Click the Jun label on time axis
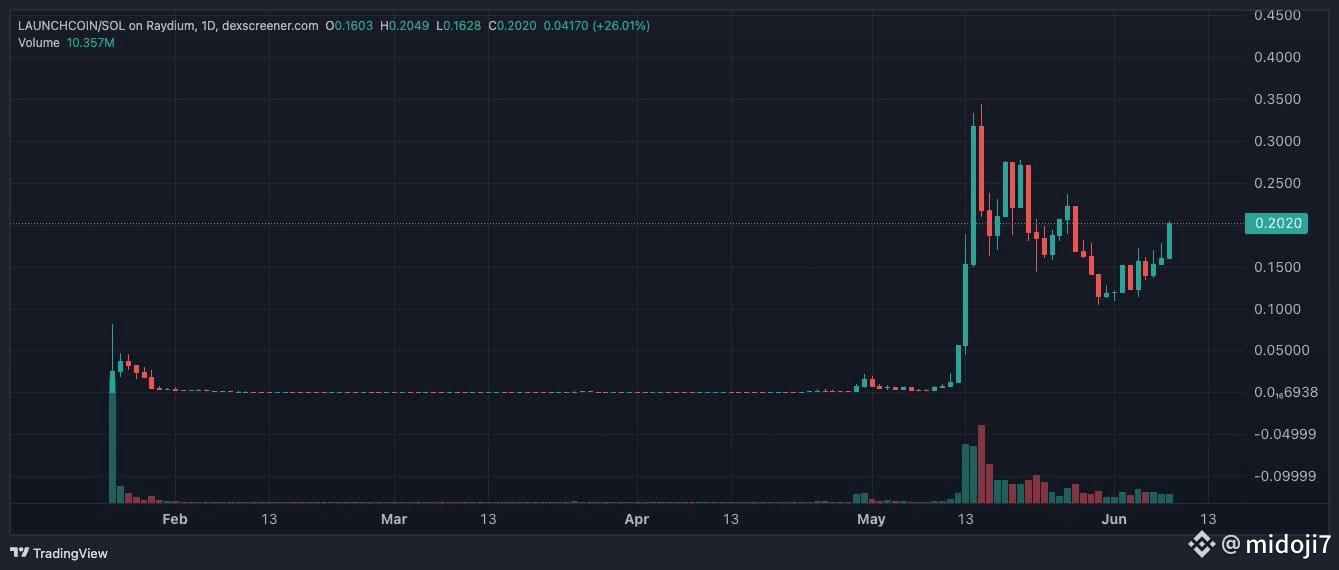Viewport: 1339px width, 570px height. pos(1114,519)
